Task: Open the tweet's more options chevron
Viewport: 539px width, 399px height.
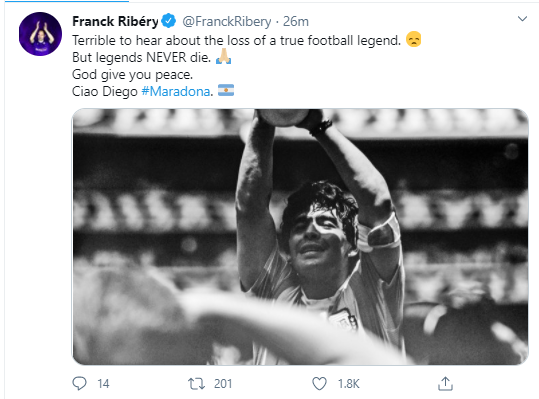Action: [522, 19]
